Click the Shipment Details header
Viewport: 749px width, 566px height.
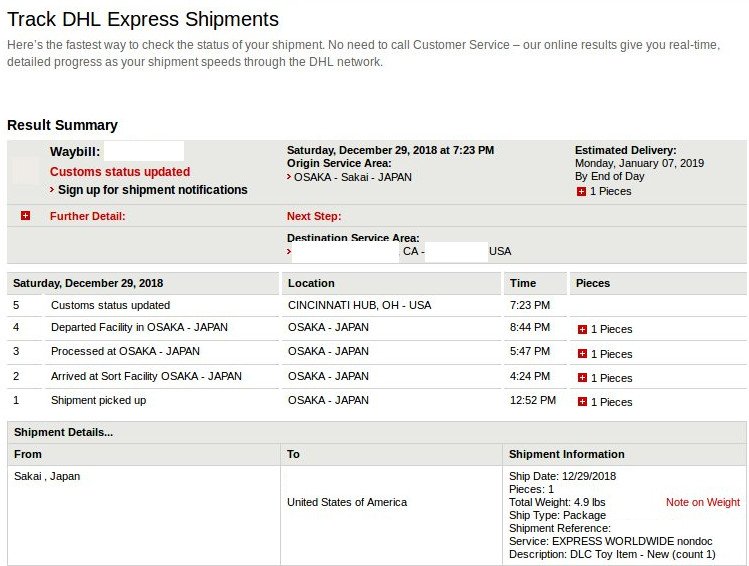coord(64,432)
